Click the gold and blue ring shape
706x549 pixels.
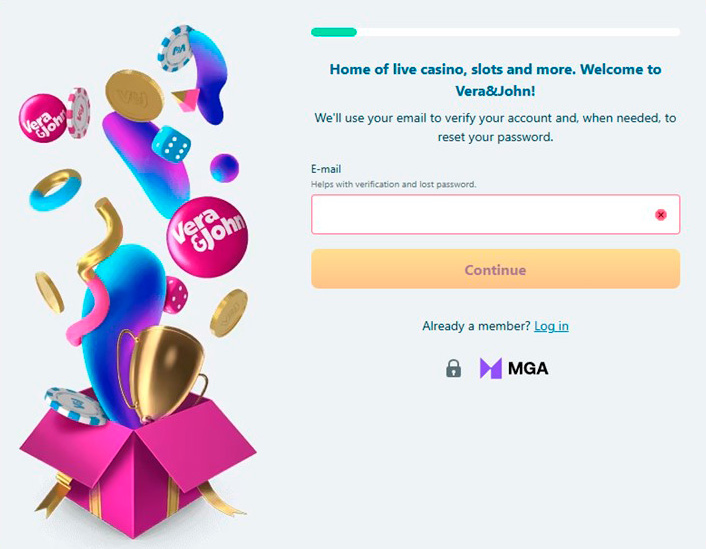point(55,190)
